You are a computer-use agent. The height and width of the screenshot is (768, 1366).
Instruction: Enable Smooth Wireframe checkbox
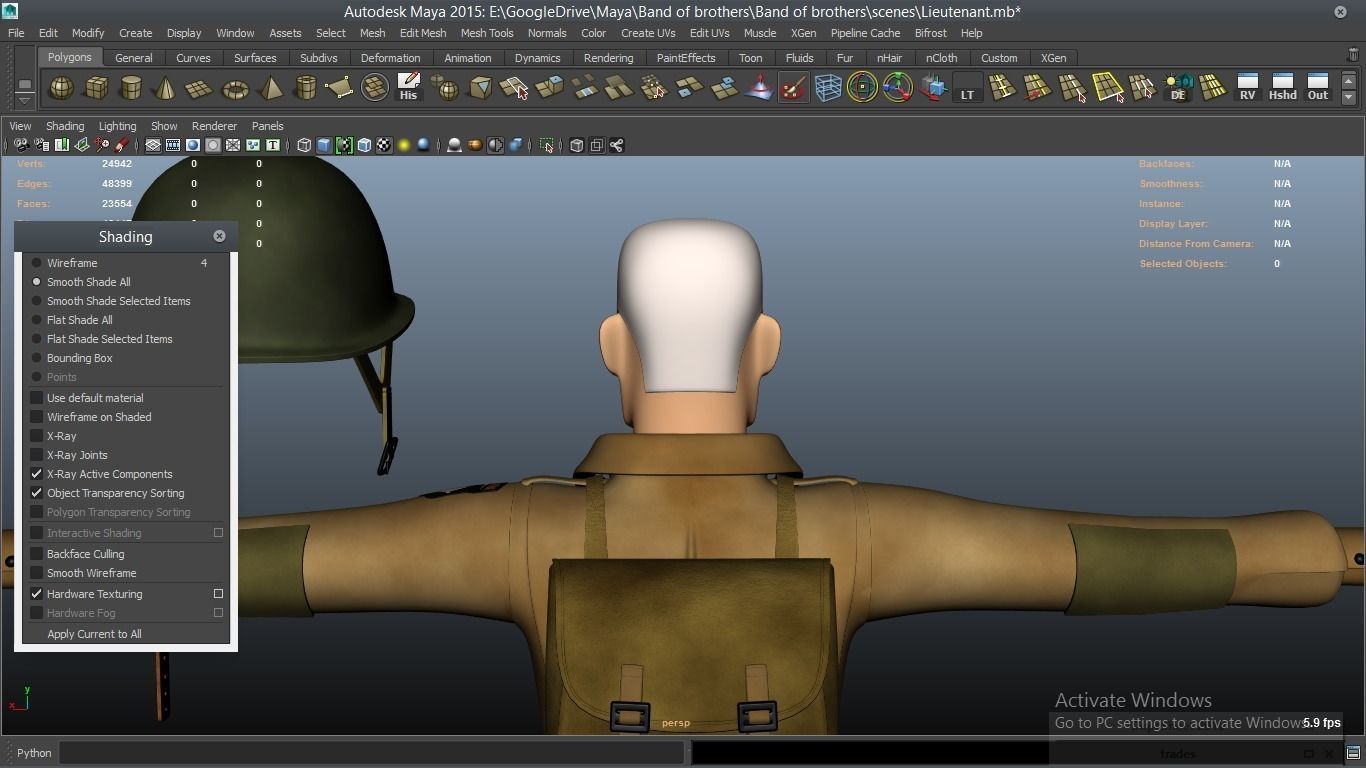coord(37,573)
